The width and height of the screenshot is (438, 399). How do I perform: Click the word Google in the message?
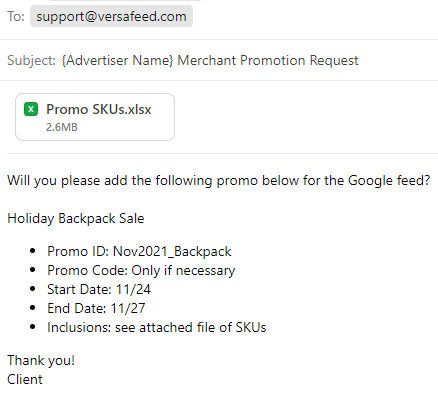370,181
